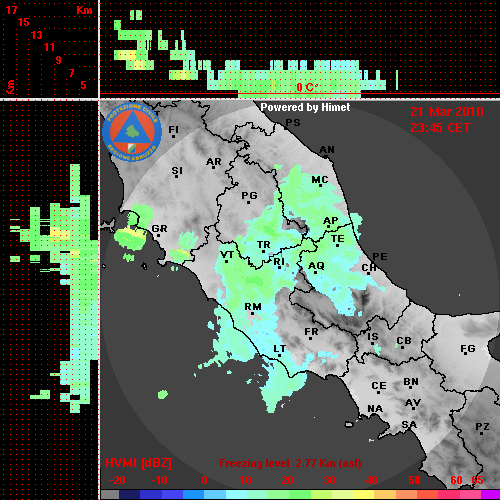The image size is (500, 500).
Task: Click the '9' km altitude scale label
Action: 59,60
